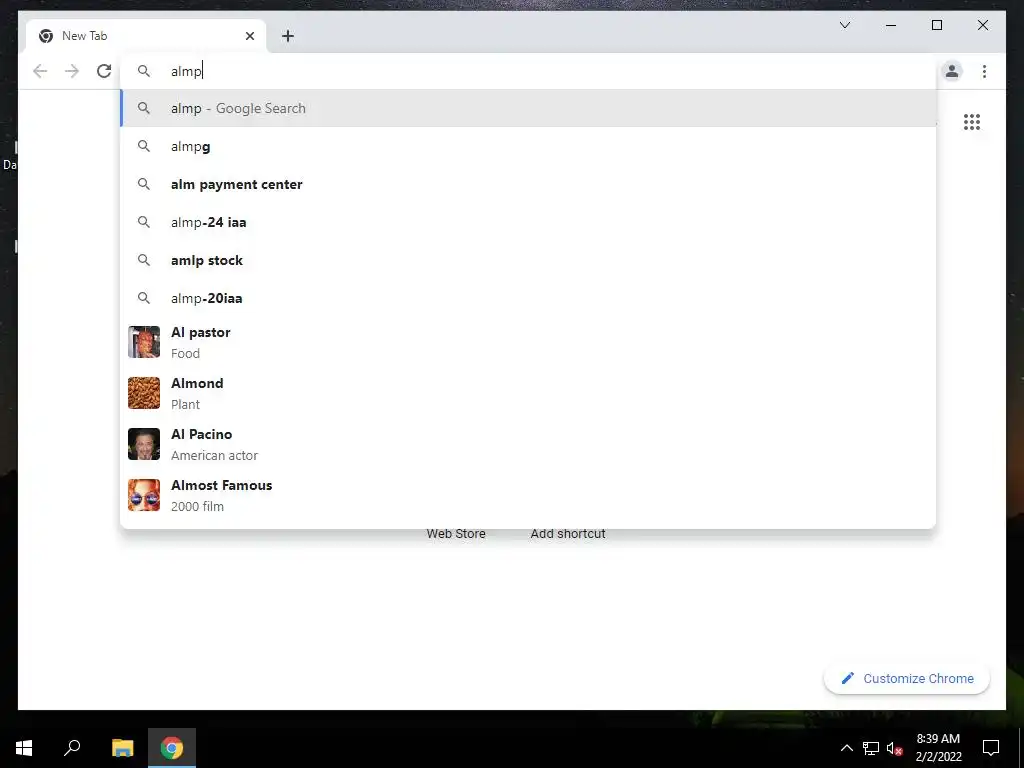Select 'Almost Famous' 2000 film suggestion
Image resolution: width=1024 pixels, height=768 pixels.
coord(528,495)
